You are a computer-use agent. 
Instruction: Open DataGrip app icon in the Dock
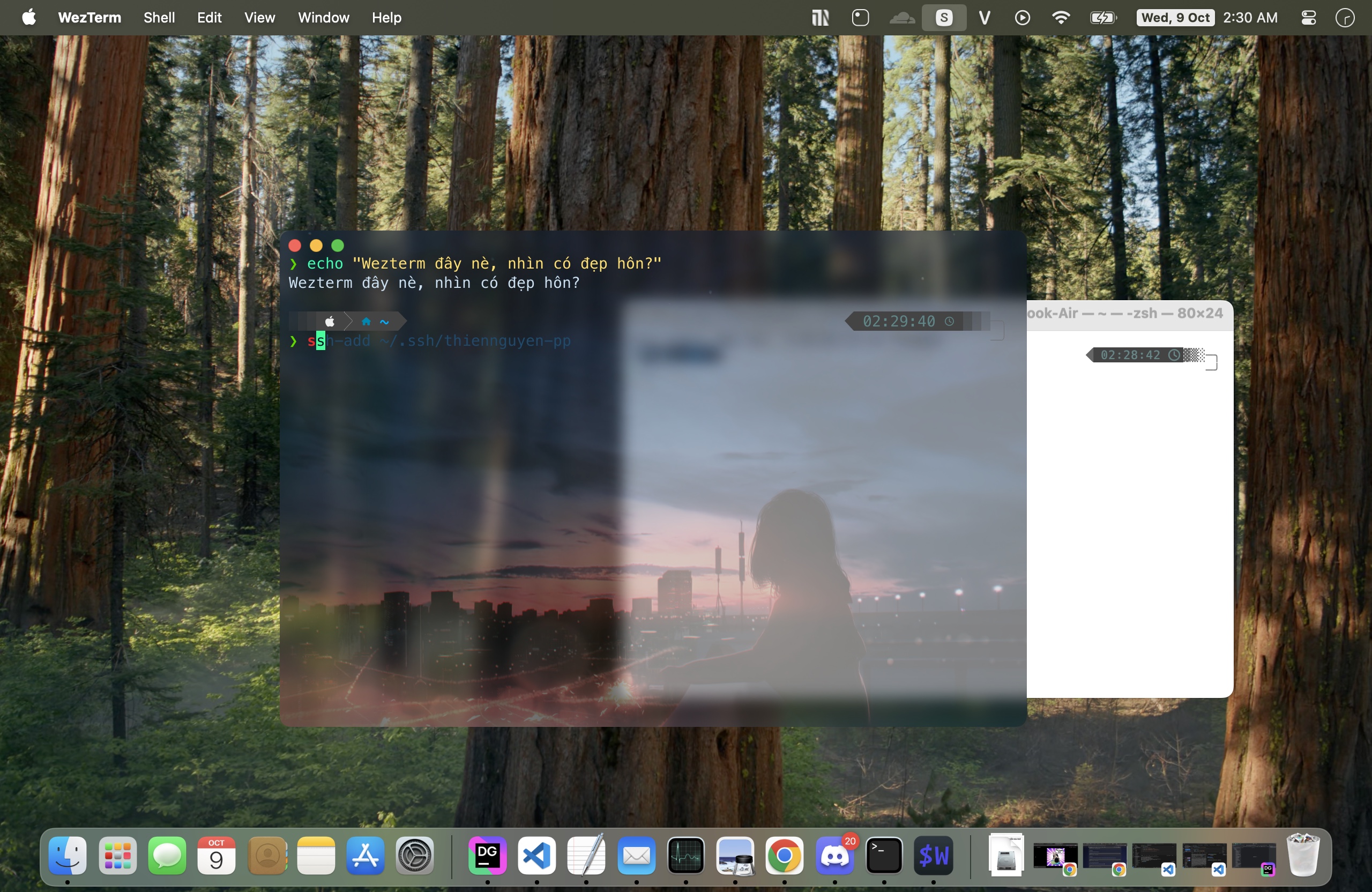click(x=488, y=855)
